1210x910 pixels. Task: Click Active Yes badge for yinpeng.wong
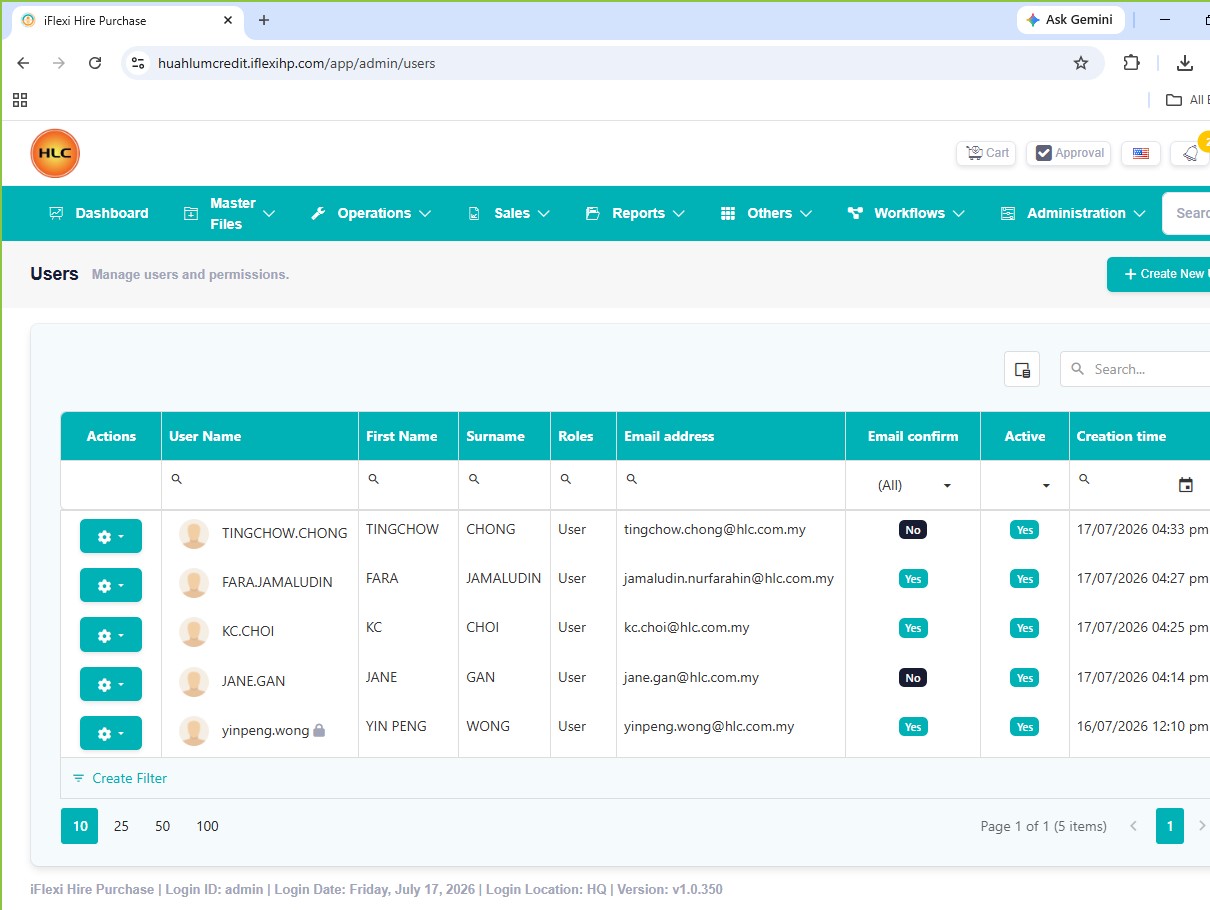[x=1025, y=727]
